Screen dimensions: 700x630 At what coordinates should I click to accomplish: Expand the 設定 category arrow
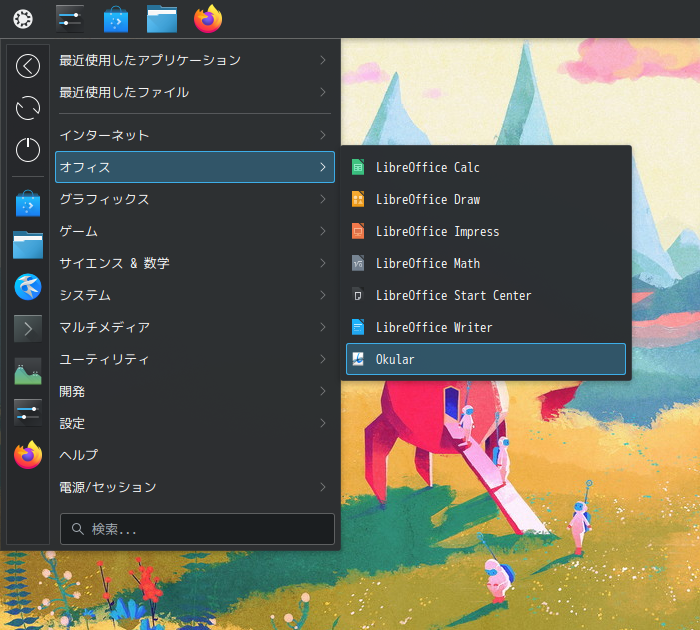323,423
